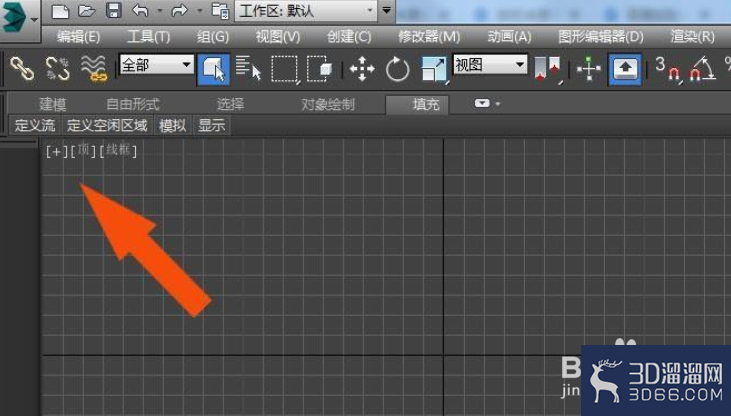This screenshot has height=416, width=731.
Task: Toggle 3D Snaps
Action: pos(667,69)
